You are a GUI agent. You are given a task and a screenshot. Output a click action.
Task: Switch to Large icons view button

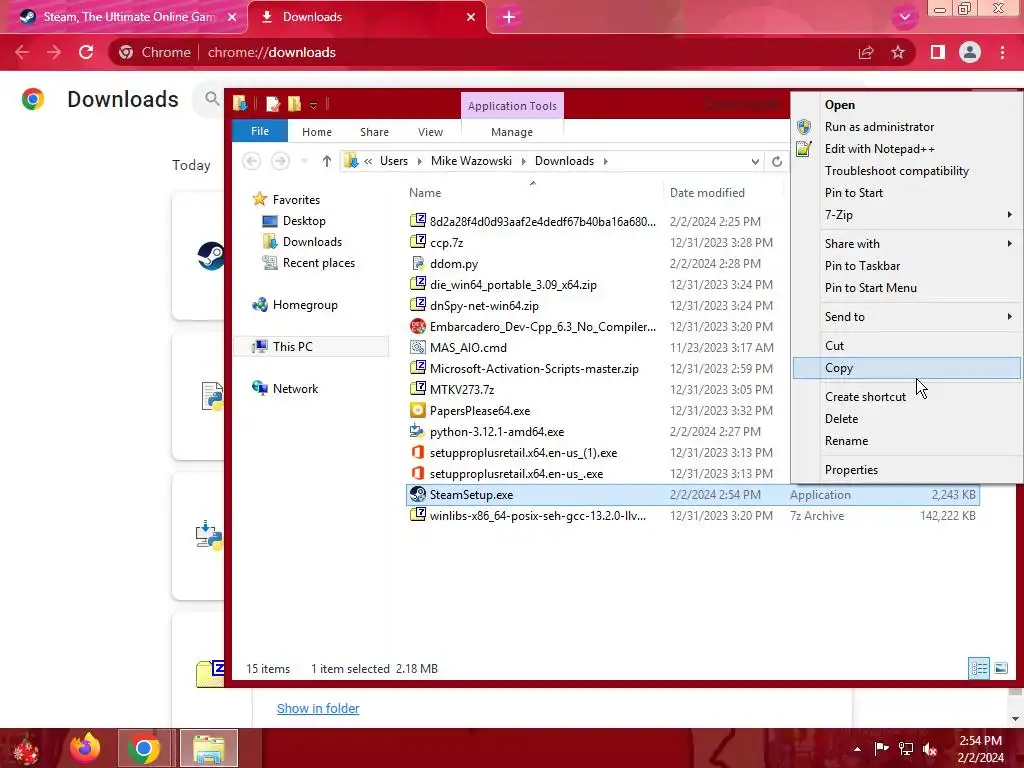[x=1000, y=668]
